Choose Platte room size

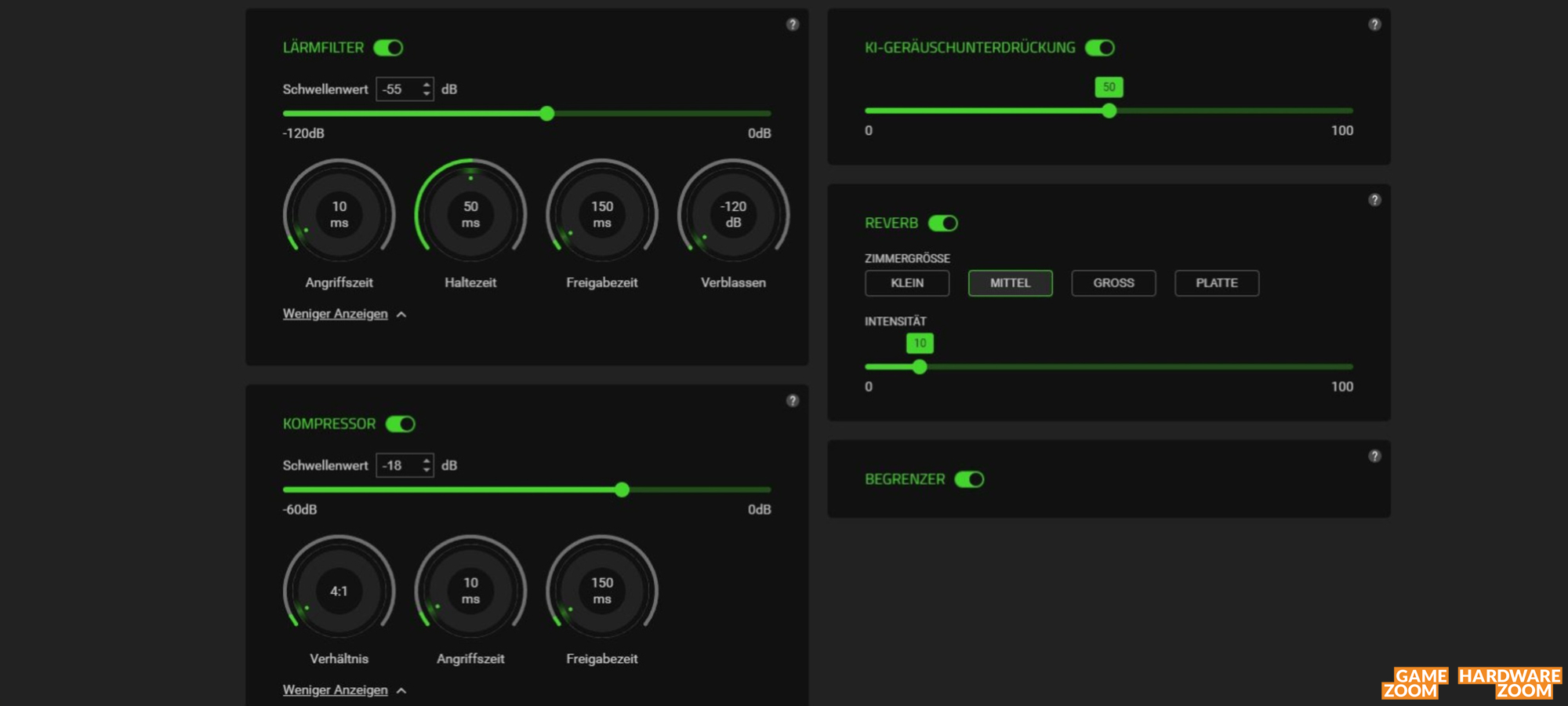click(x=1217, y=283)
